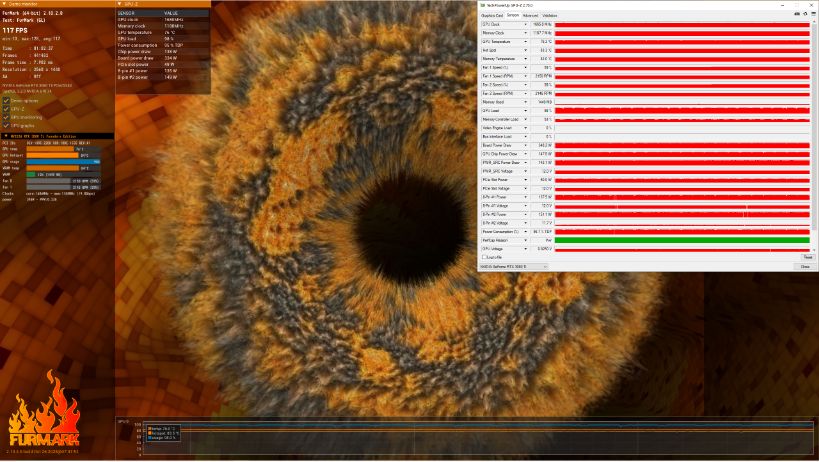The height and width of the screenshot is (462, 819).
Task: Collapse the NVIDIA RTX 3080 Ti section
Action: (x=6, y=136)
